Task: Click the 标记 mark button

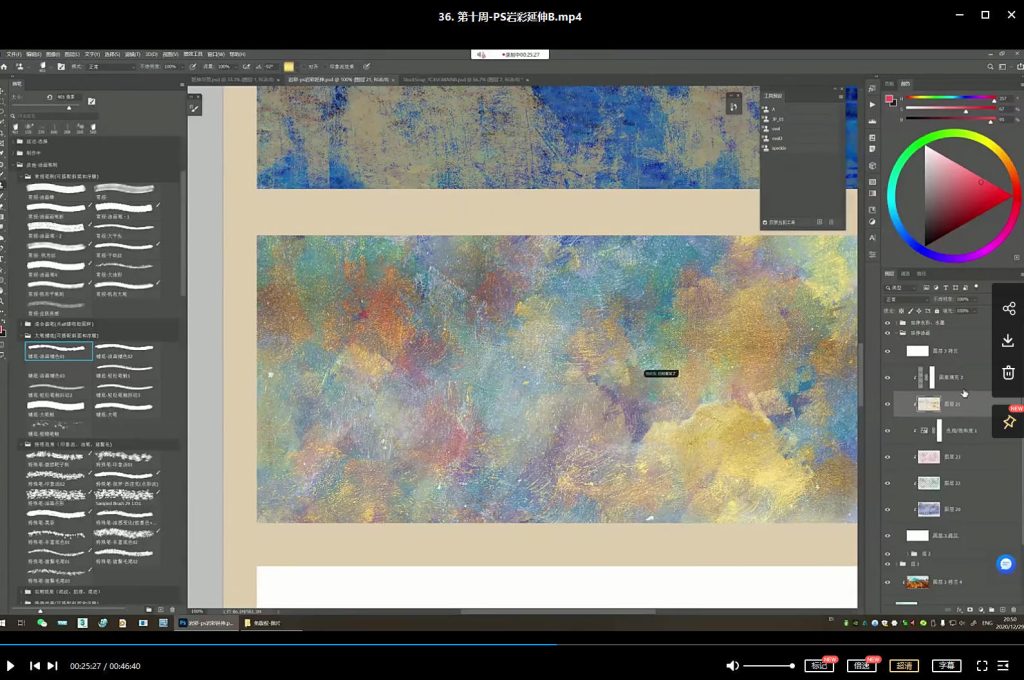Action: click(819, 666)
